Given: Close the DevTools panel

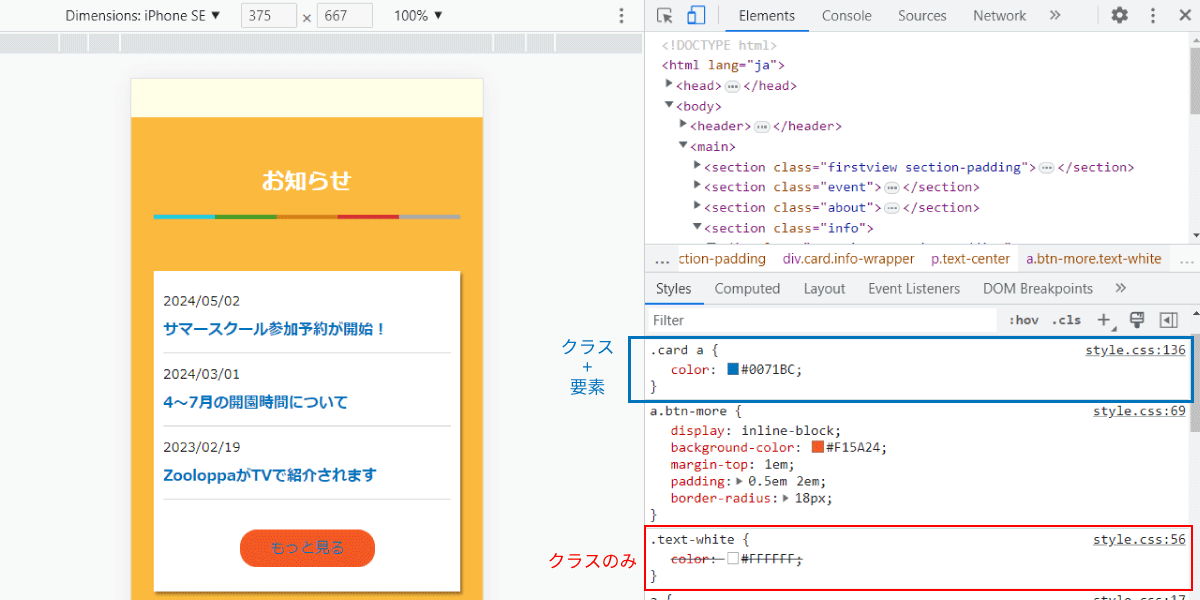Looking at the screenshot, I should point(1184,15).
